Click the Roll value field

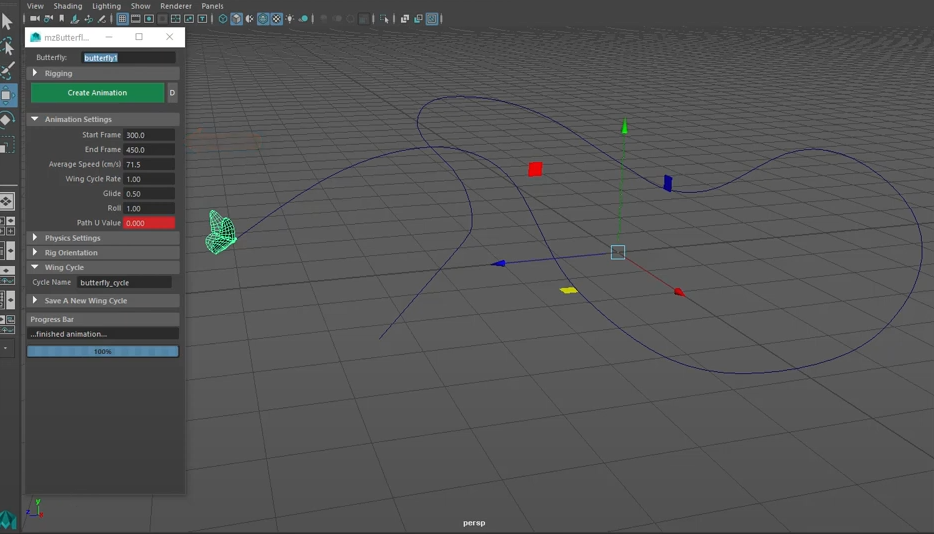click(149, 208)
